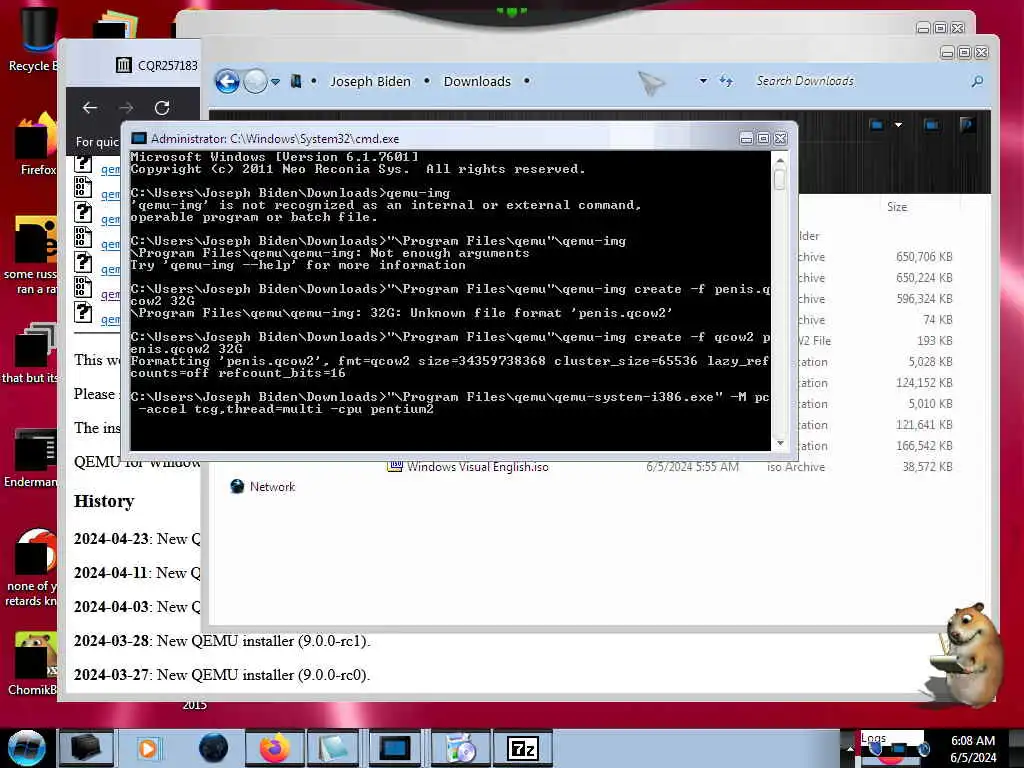
Task: Show hidden tray icons arrow
Action: 850,749
